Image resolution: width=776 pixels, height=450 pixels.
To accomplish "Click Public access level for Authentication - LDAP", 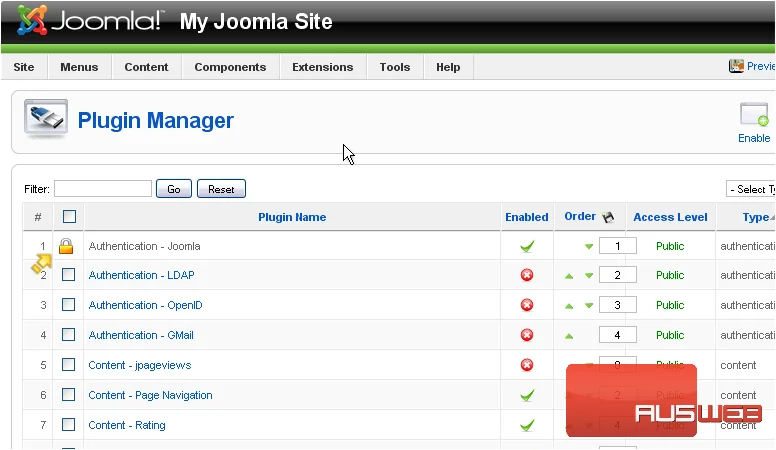I will click(x=670, y=275).
